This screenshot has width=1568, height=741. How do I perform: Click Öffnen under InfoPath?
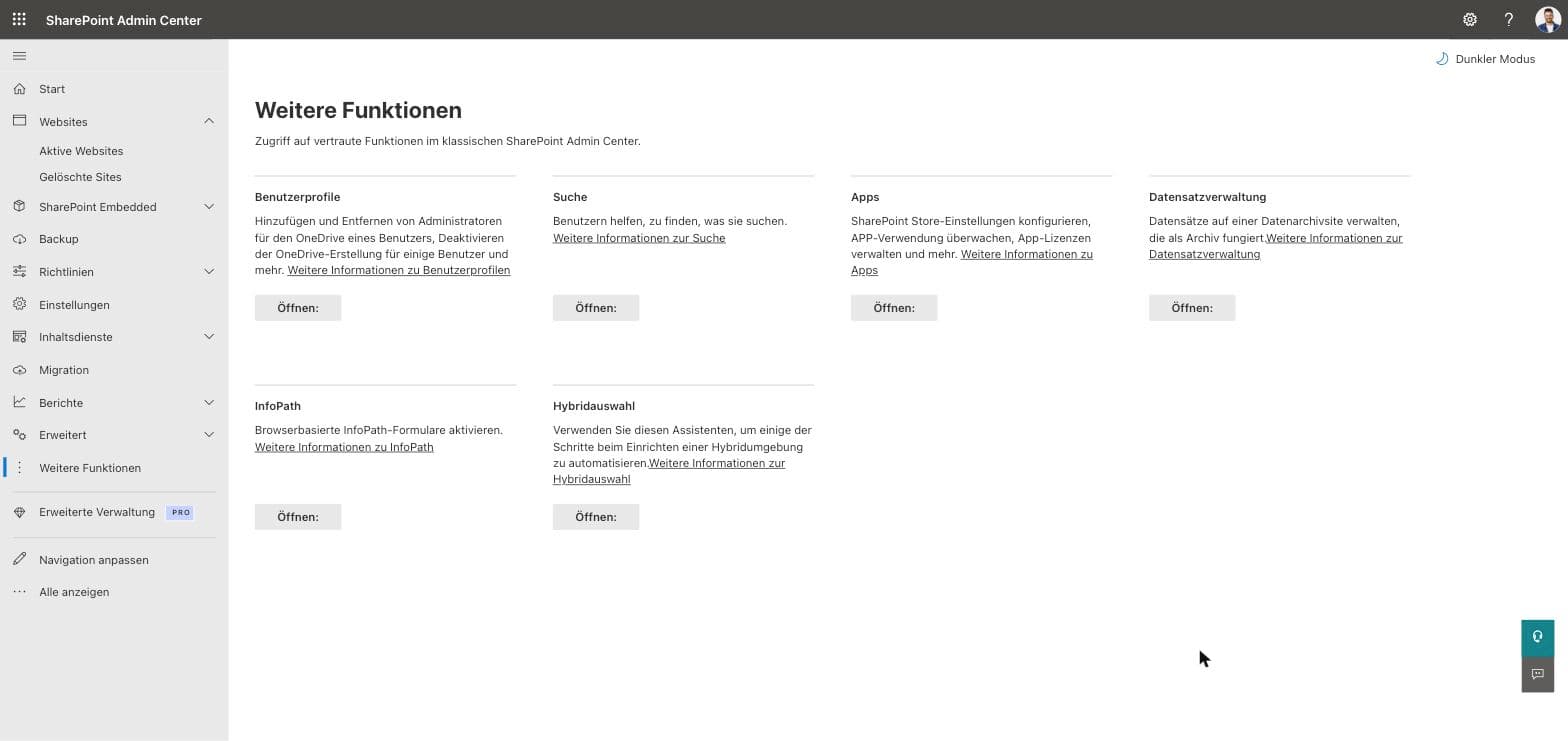(x=298, y=517)
